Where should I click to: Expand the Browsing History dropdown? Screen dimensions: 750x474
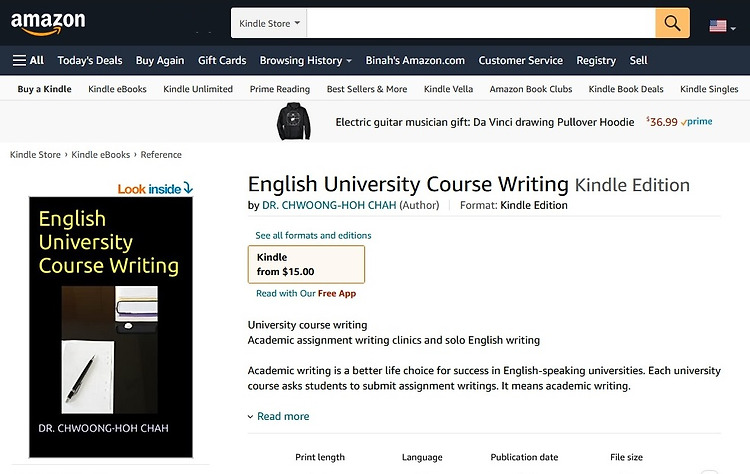tap(306, 60)
